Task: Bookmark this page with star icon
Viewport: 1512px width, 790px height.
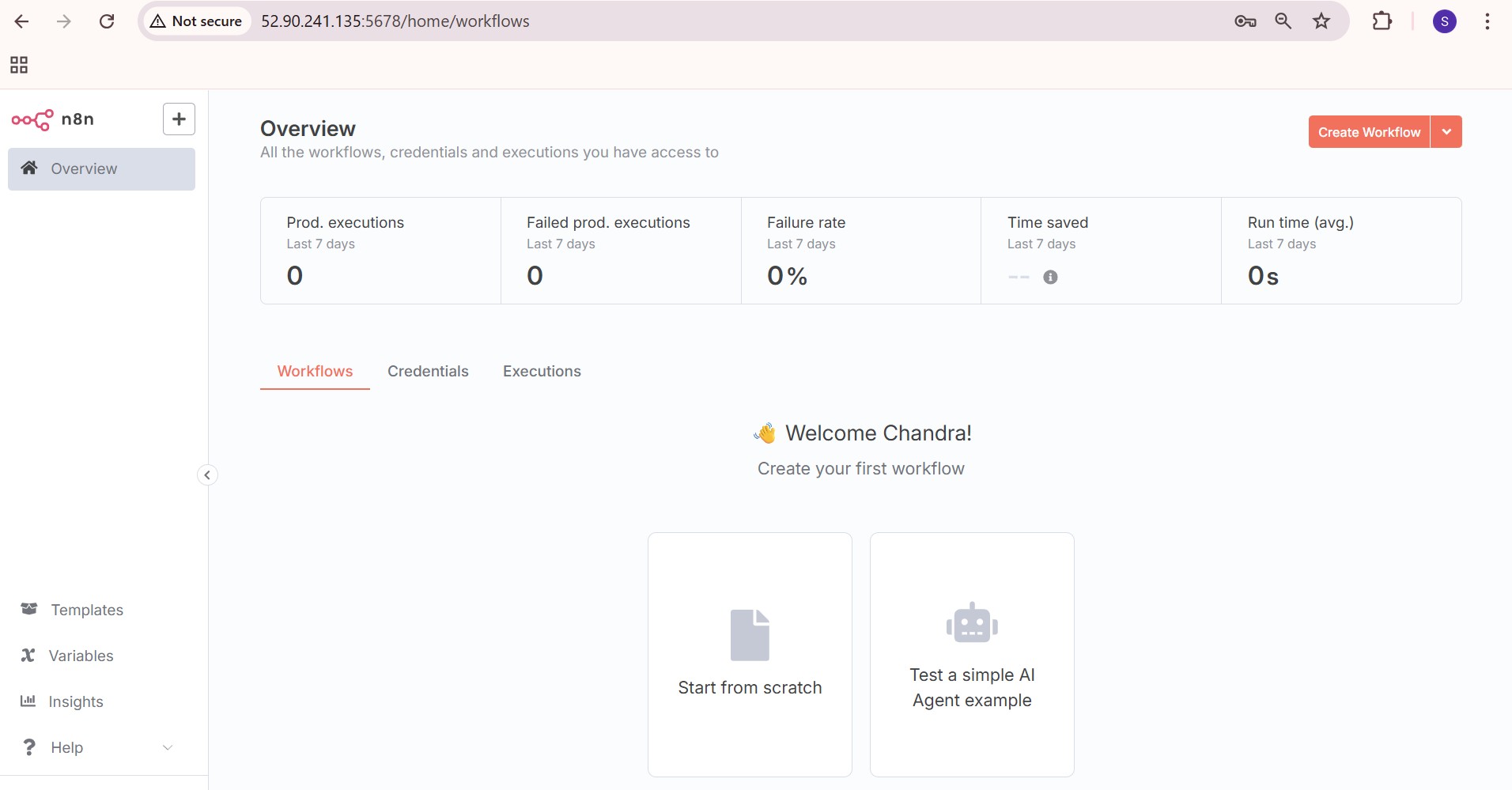Action: (x=1321, y=21)
